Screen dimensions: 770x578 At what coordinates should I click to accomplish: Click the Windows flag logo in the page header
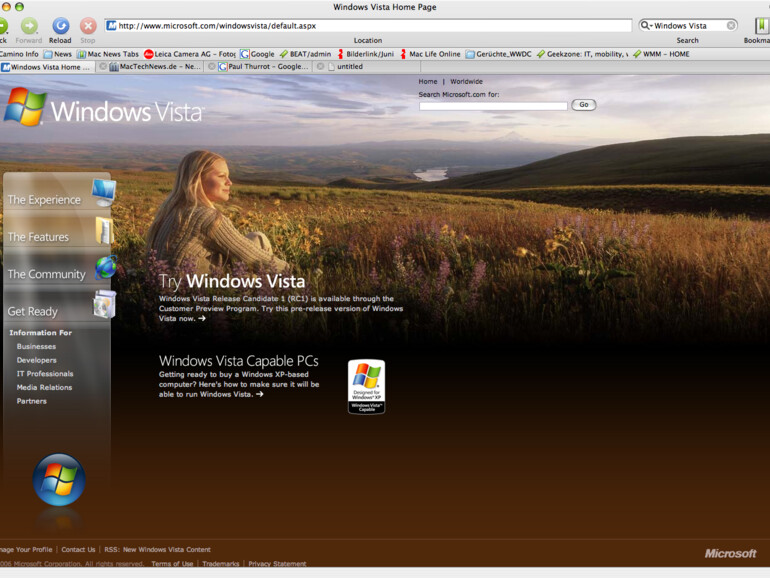pos(25,107)
